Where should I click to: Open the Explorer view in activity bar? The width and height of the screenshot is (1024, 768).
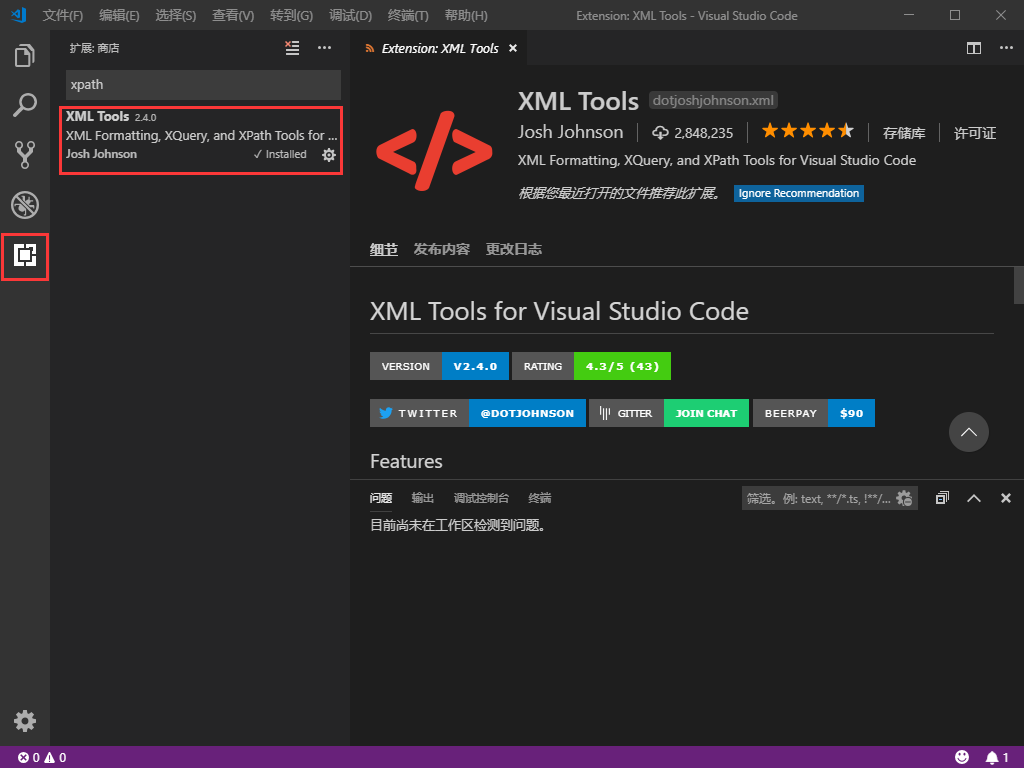tap(25, 55)
